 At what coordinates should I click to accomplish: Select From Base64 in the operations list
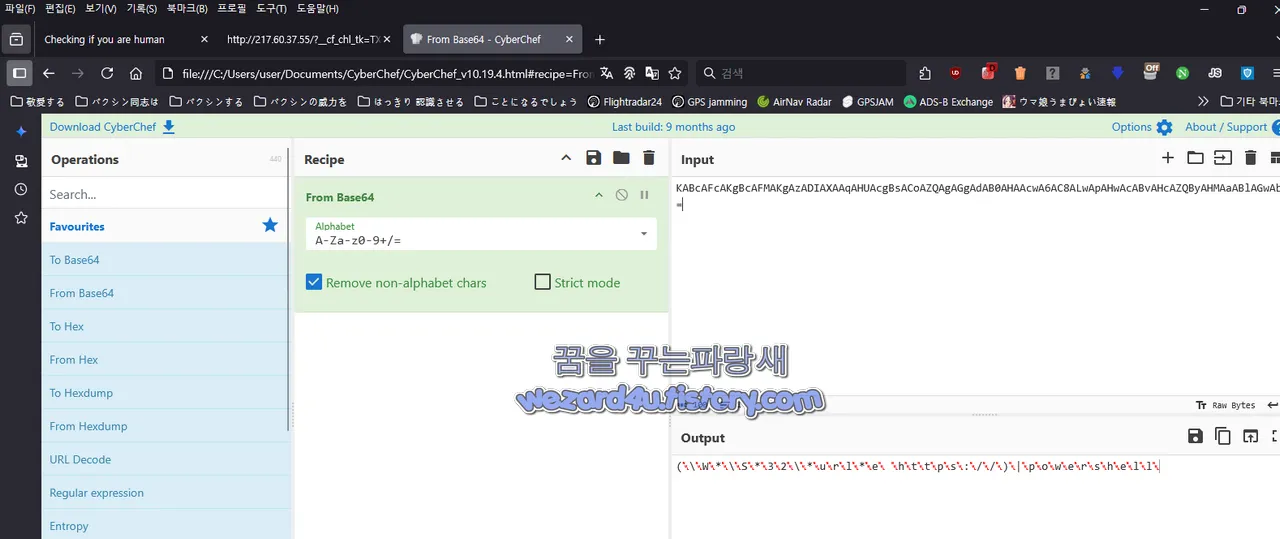165,293
